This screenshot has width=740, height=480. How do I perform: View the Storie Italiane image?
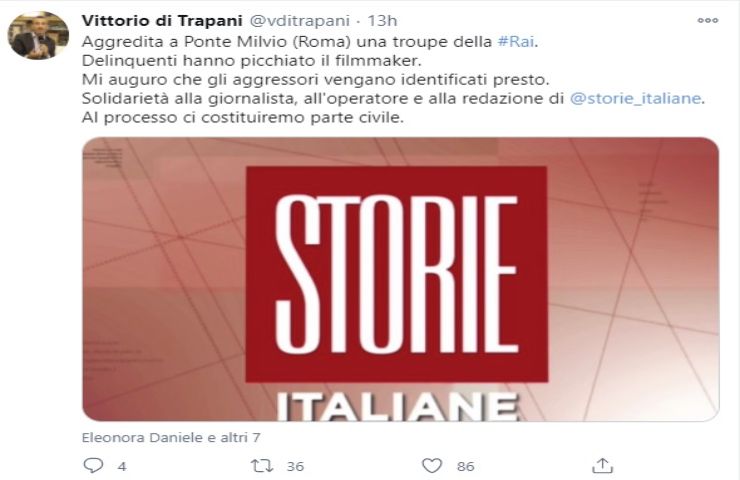tap(400, 279)
